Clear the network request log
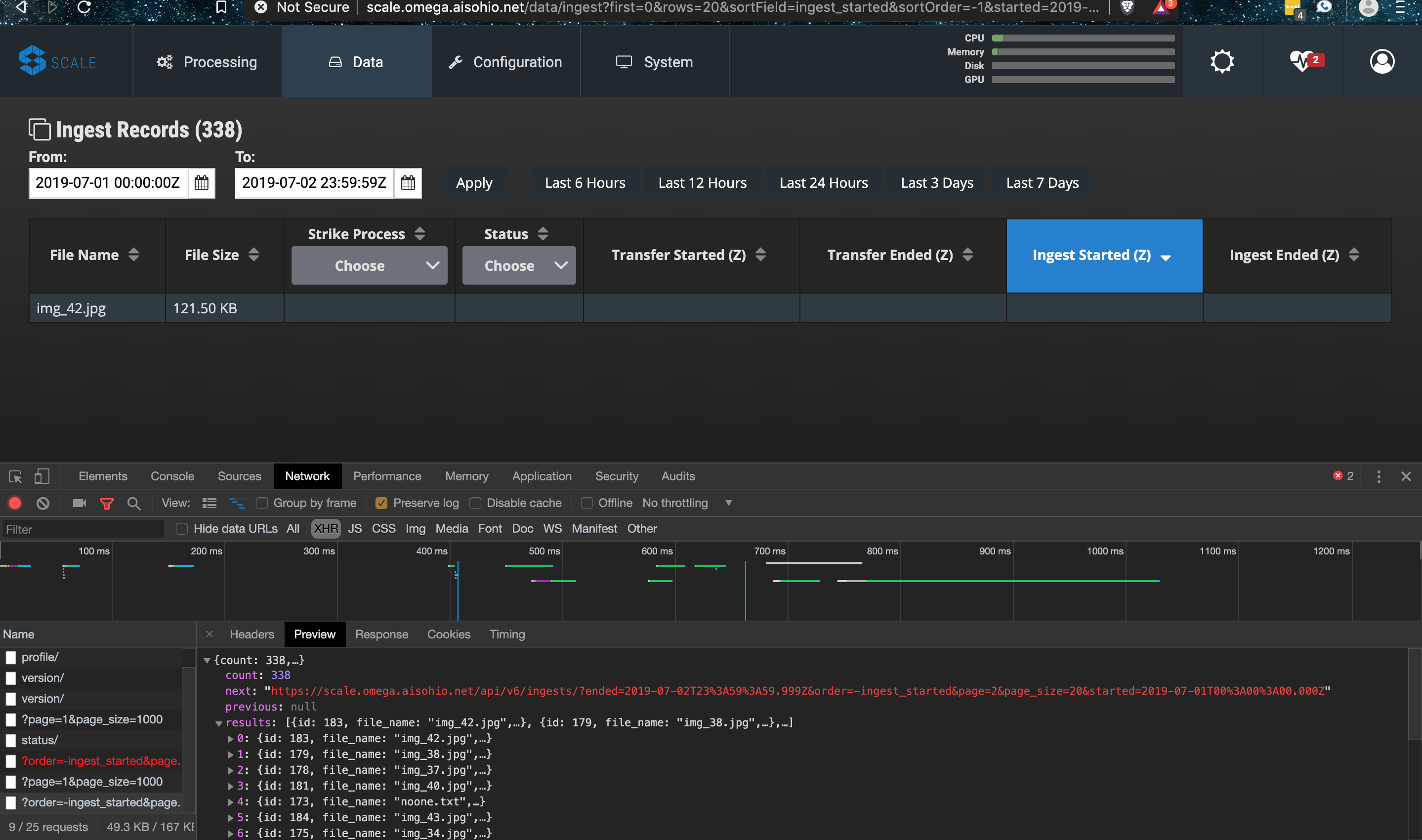The width and height of the screenshot is (1422, 840). click(x=42, y=503)
